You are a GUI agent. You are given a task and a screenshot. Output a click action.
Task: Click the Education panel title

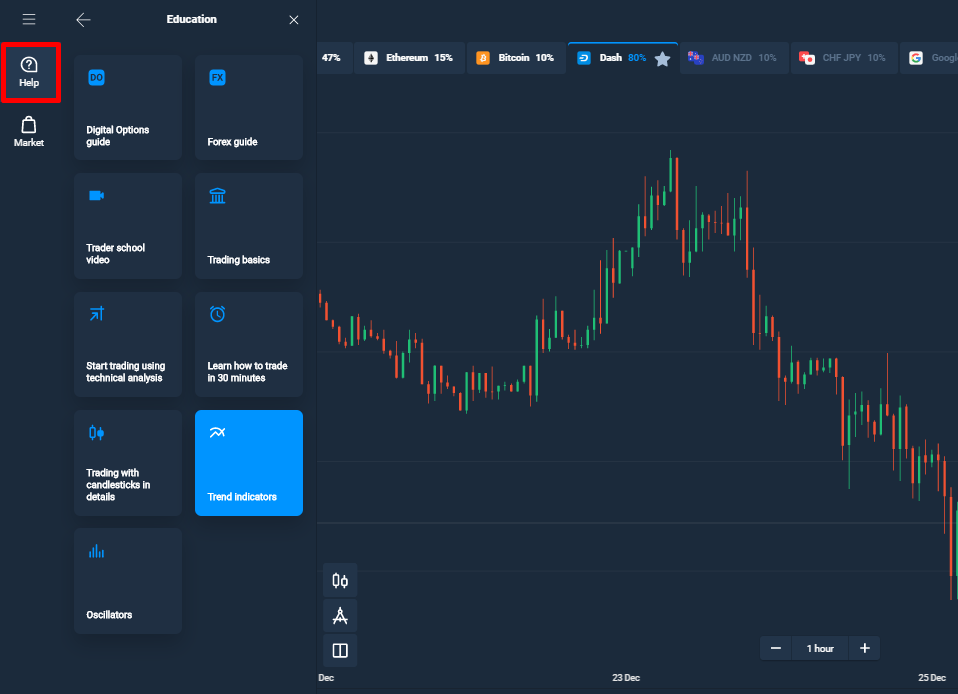(x=192, y=20)
